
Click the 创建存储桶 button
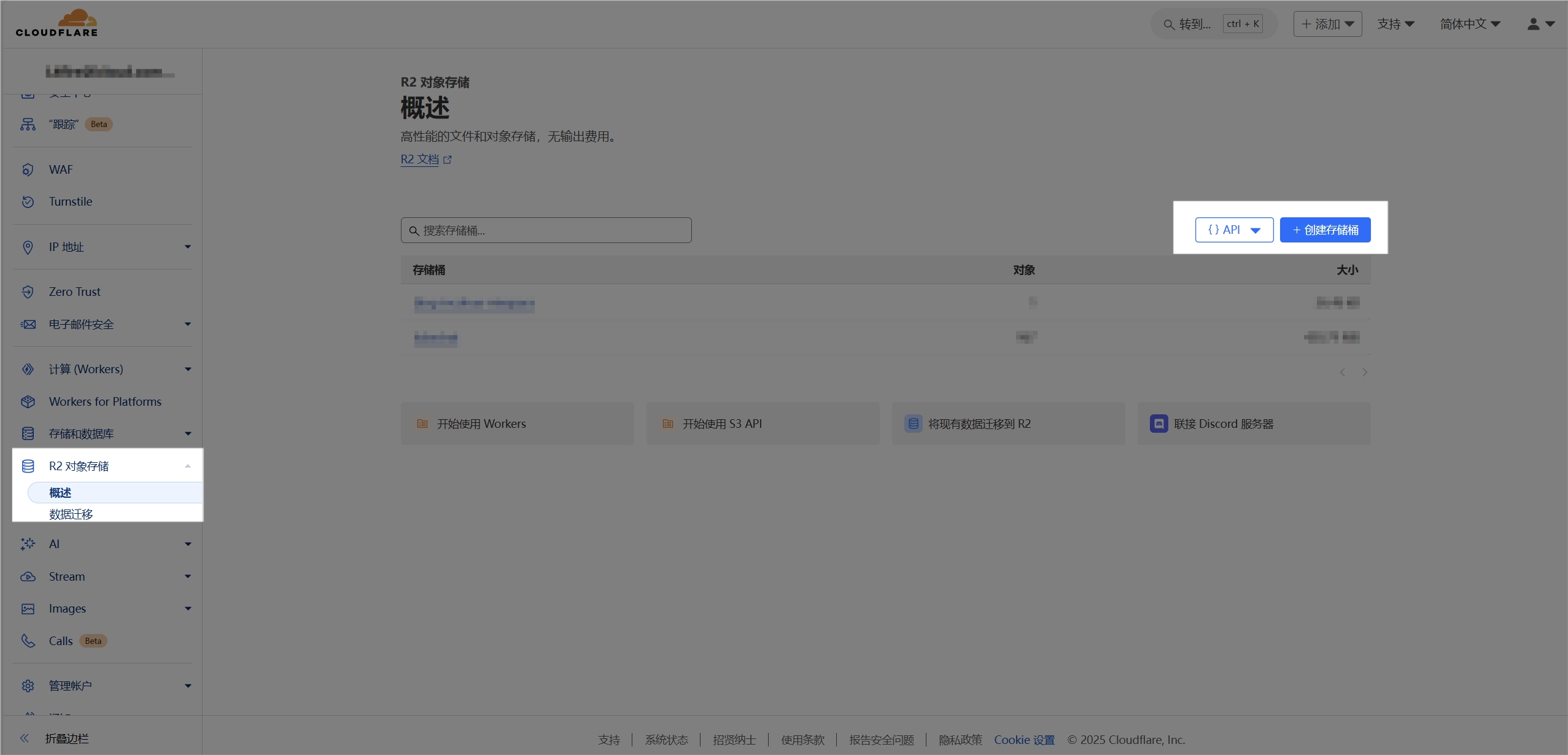pyautogui.click(x=1325, y=230)
